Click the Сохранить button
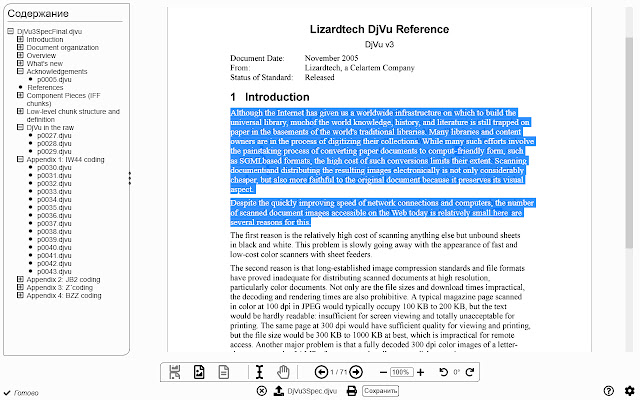This screenshot has width=640, height=400. click(380, 391)
